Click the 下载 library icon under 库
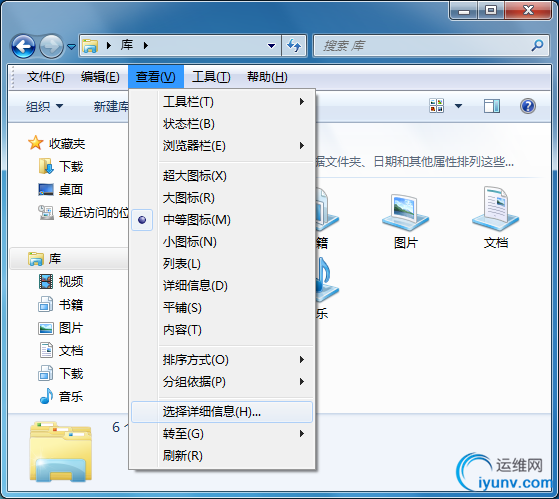The image size is (559, 499). (46, 373)
